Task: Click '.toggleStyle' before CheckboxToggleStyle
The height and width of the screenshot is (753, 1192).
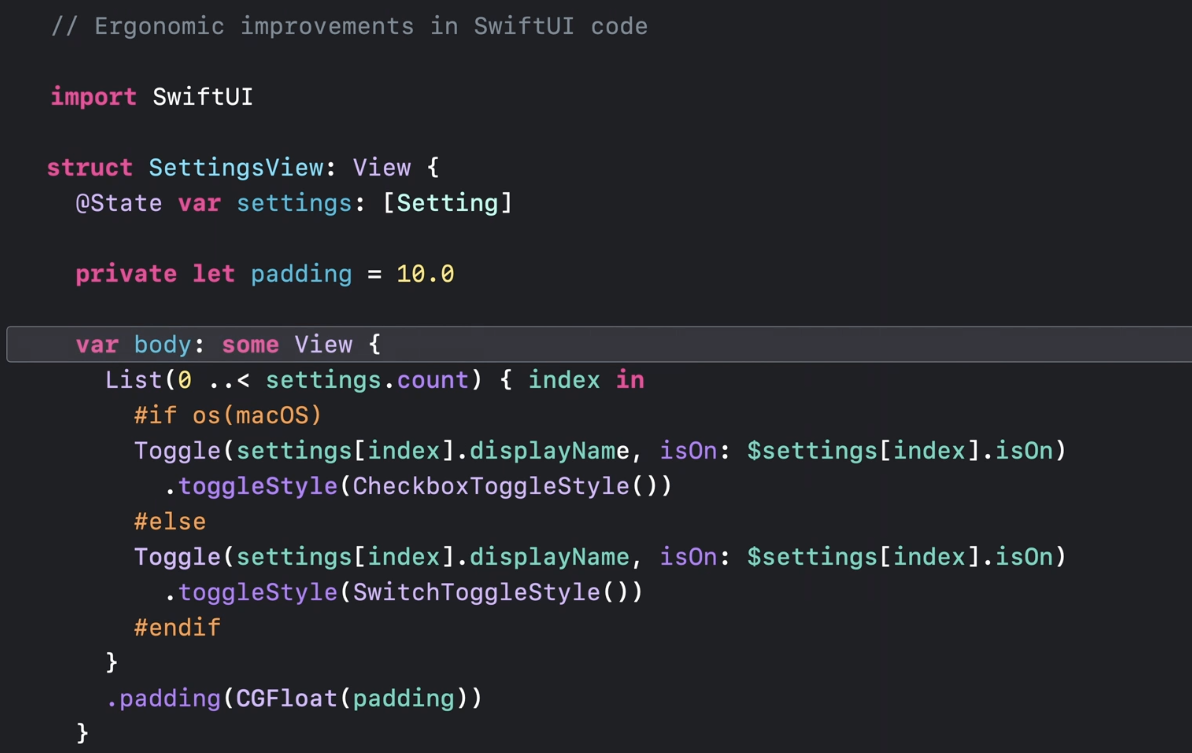Action: pyautogui.click(x=250, y=486)
